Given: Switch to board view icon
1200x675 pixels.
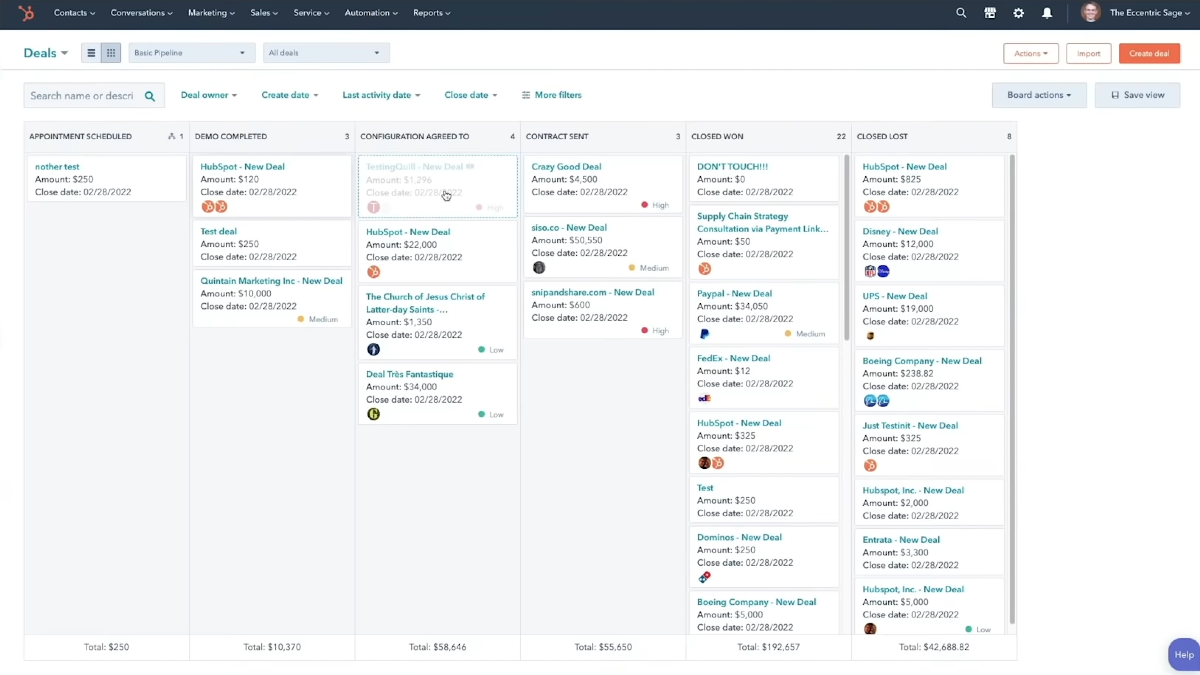Looking at the screenshot, I should point(111,53).
